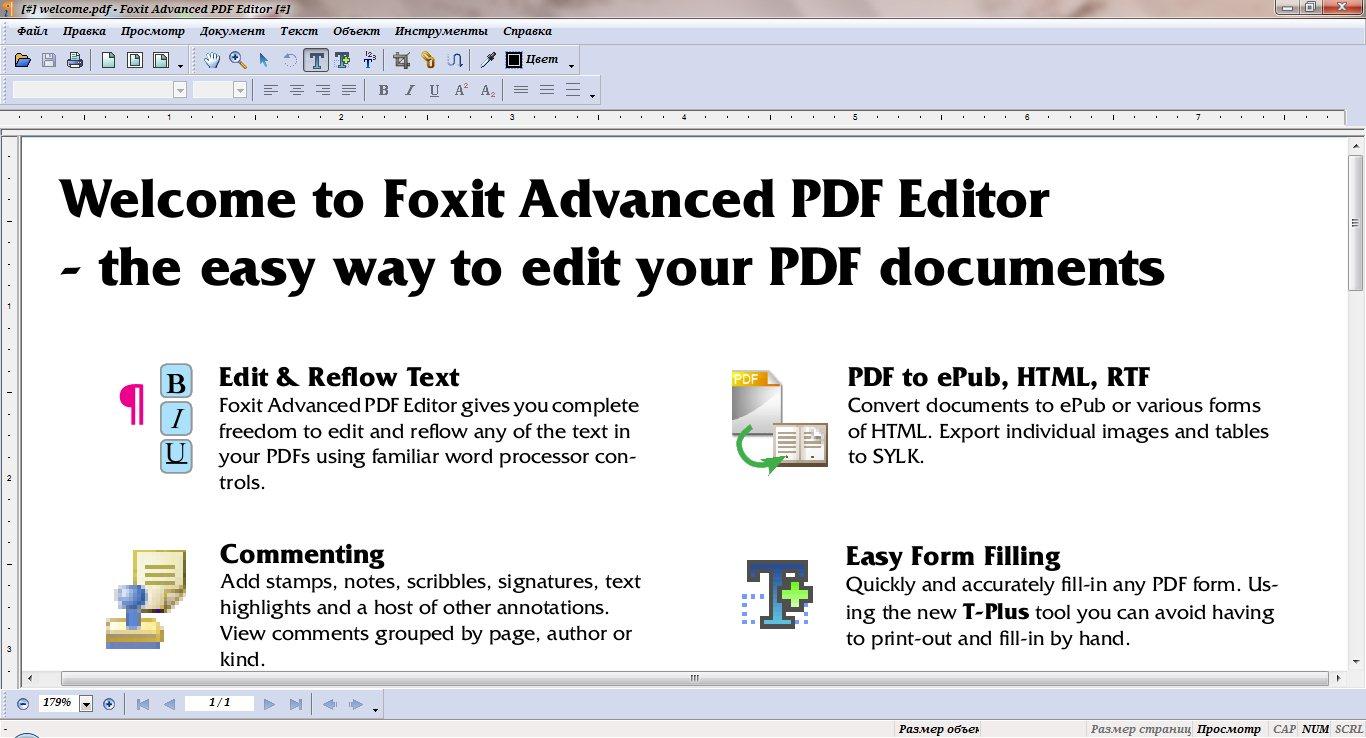This screenshot has width=1366, height=738.
Task: Print the document via printer icon
Action: [75, 61]
